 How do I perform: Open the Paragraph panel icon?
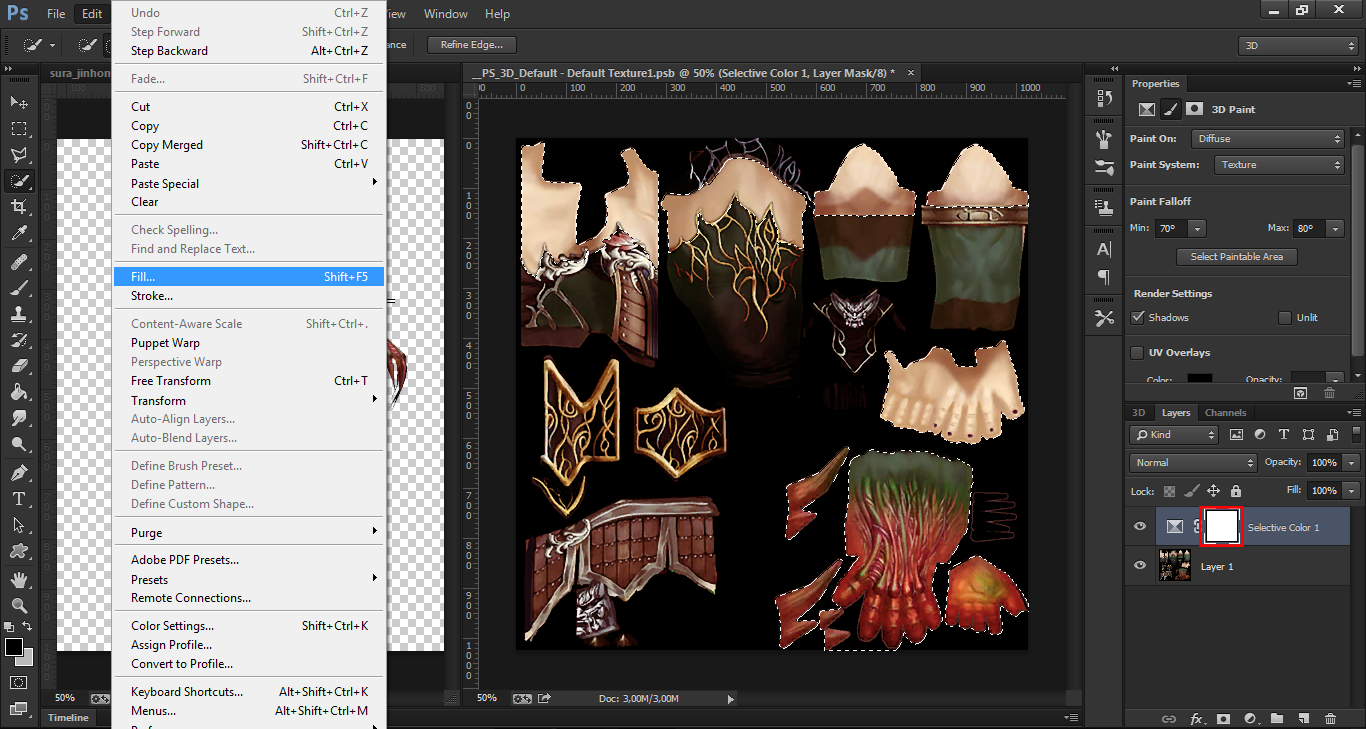(x=1104, y=277)
